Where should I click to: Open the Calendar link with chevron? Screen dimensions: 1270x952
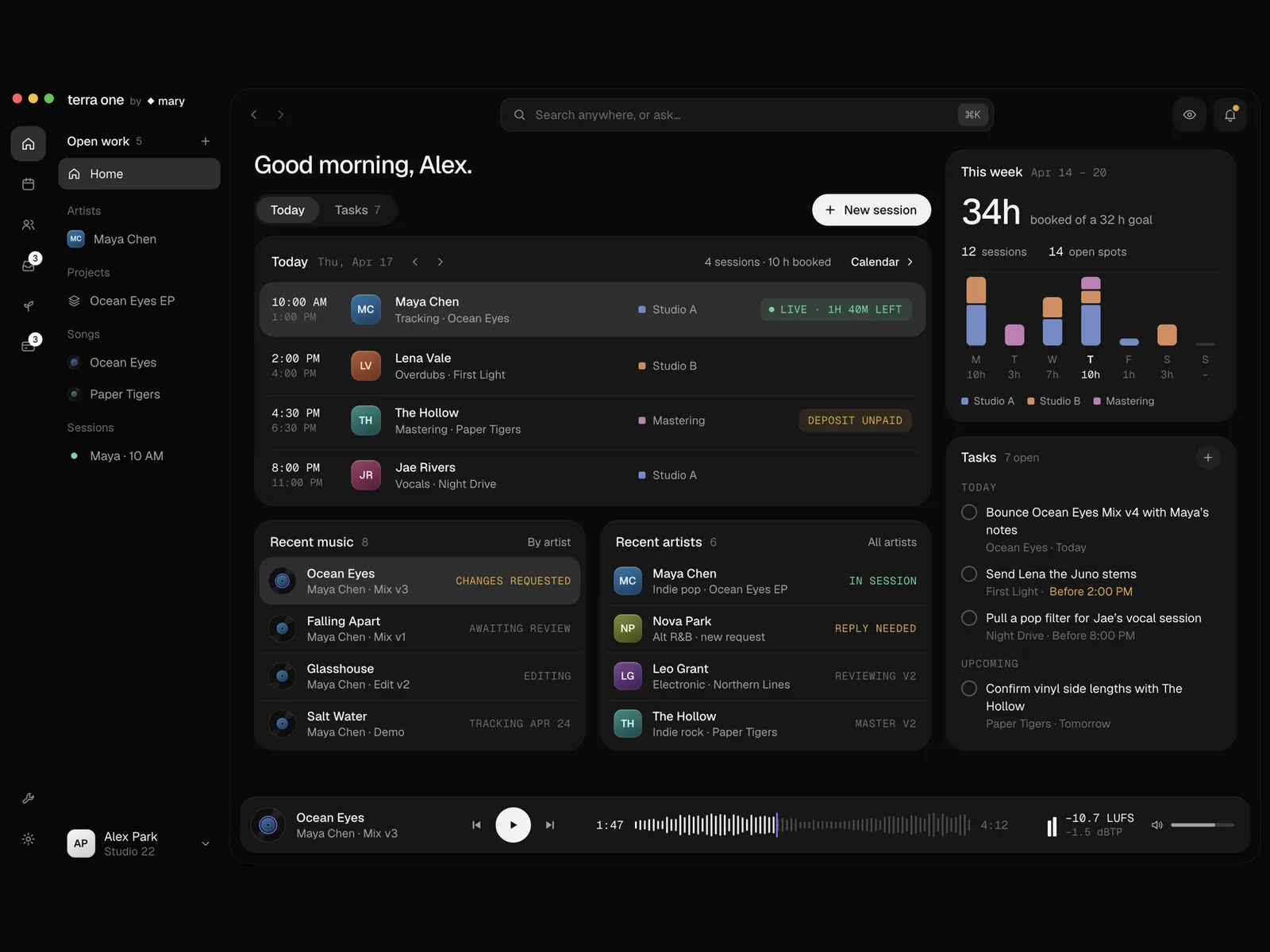point(882,262)
